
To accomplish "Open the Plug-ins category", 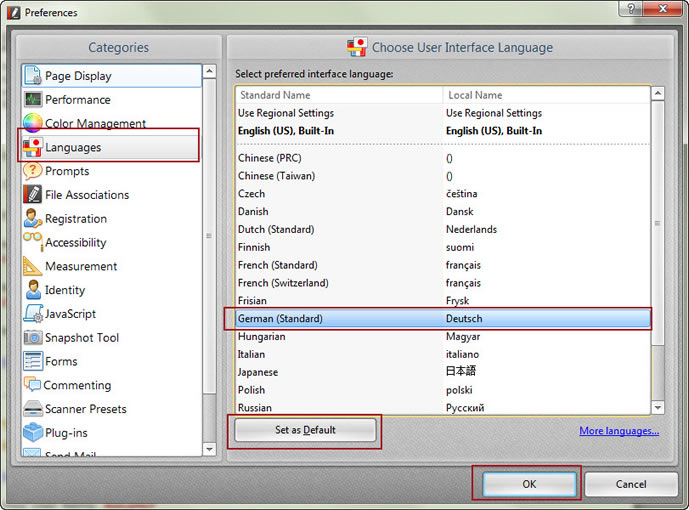I will (112, 432).
